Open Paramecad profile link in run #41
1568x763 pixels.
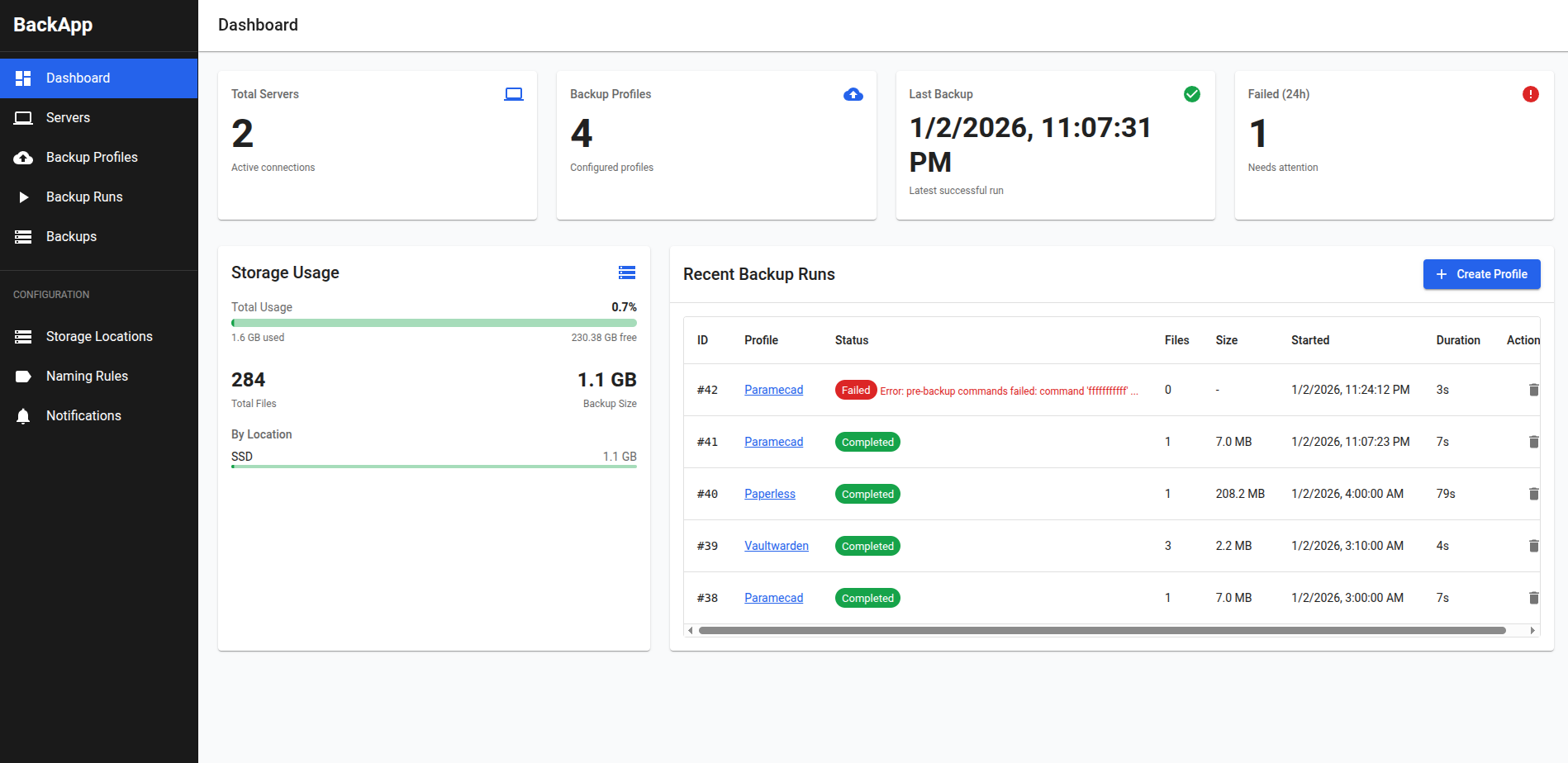click(773, 442)
